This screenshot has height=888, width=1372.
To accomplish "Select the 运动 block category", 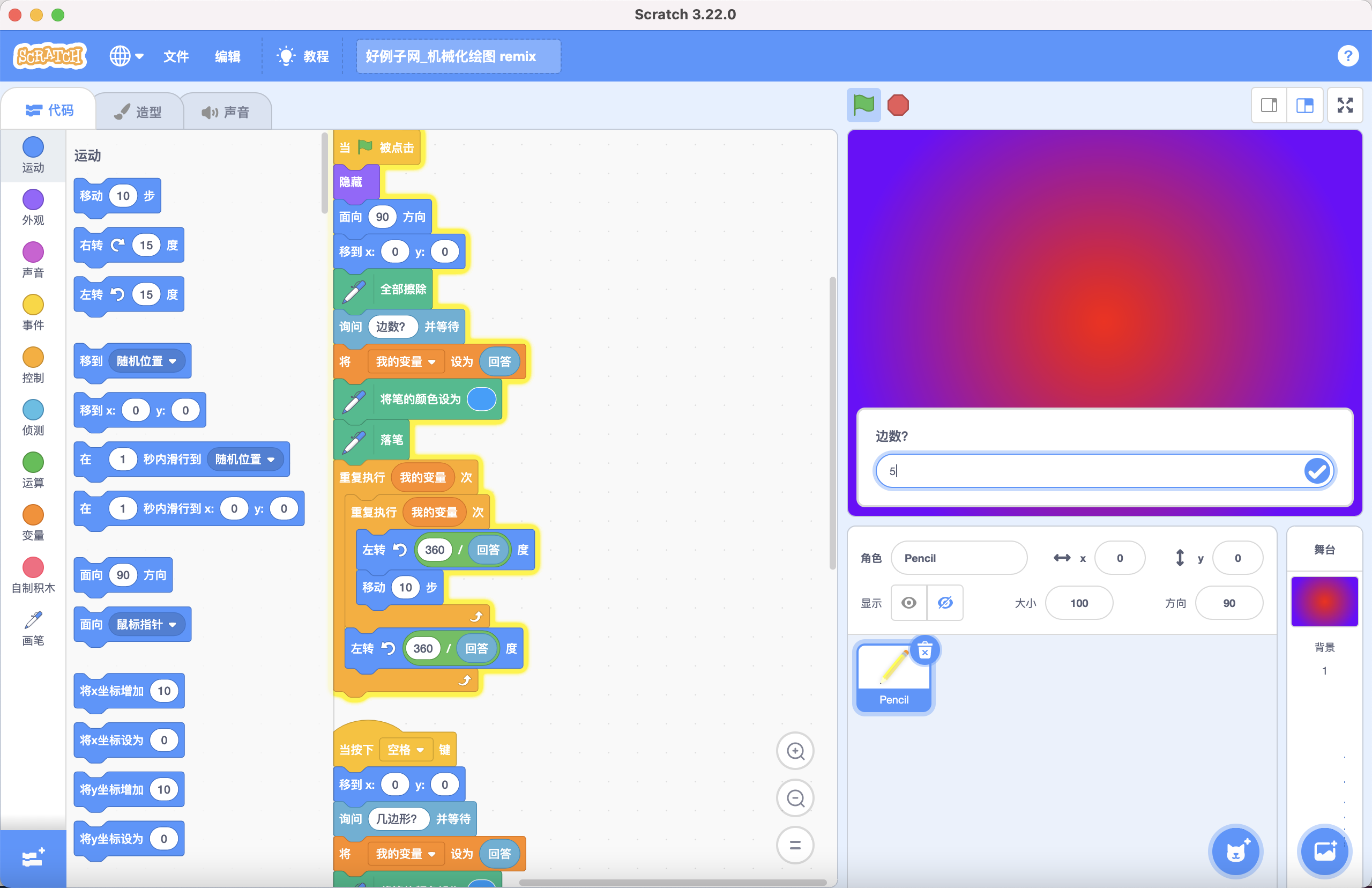I will pos(33,154).
